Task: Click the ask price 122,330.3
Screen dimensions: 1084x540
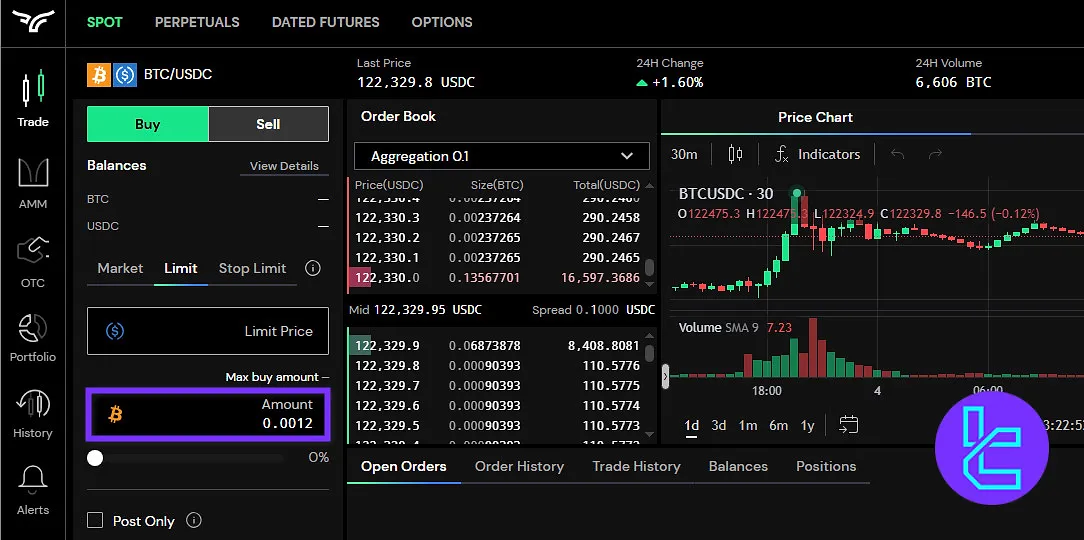Action: click(x=387, y=218)
